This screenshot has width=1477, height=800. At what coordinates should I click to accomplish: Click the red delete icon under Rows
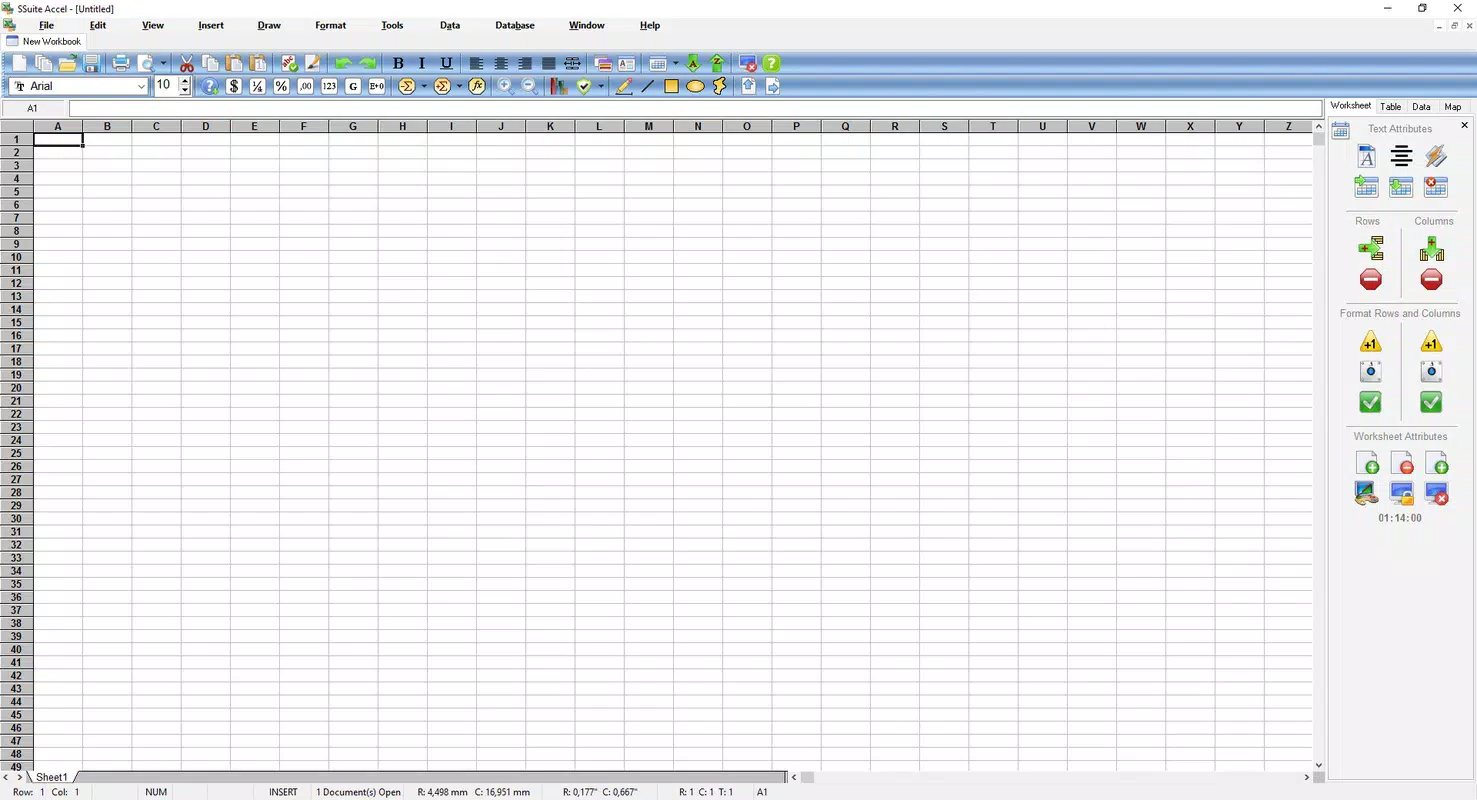click(x=1371, y=280)
